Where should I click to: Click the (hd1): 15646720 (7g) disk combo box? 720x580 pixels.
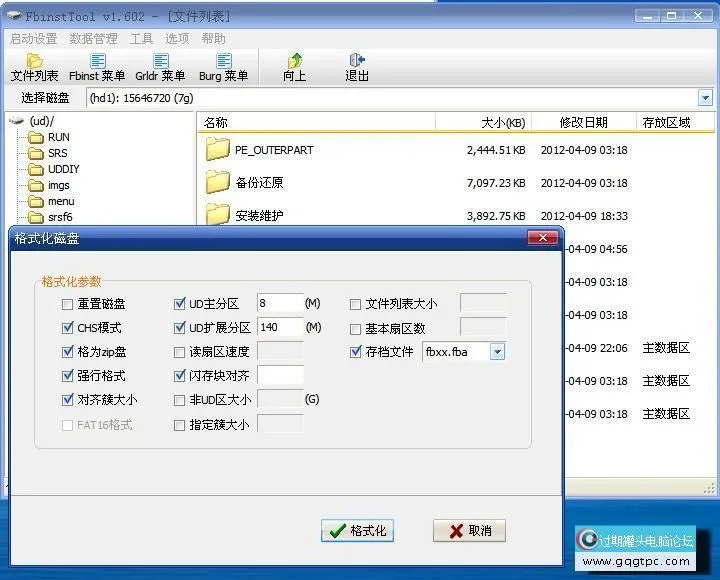pos(399,98)
